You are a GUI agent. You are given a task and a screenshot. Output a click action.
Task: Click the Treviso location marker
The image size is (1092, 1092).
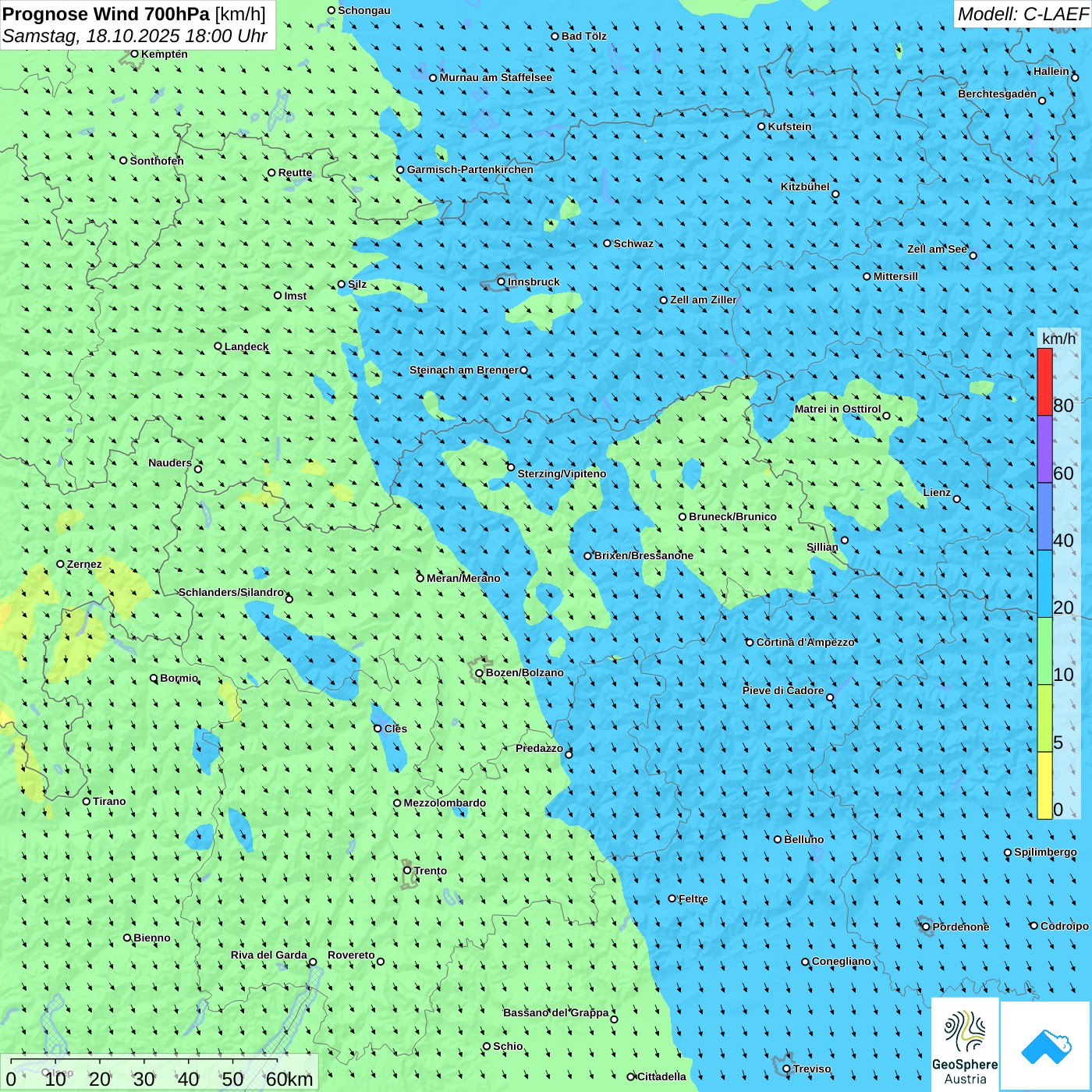pos(786,1069)
